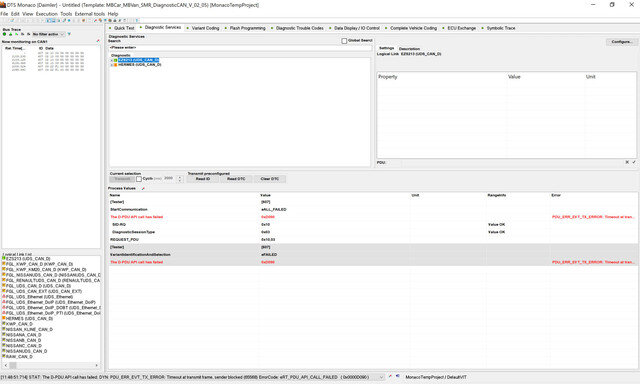Image resolution: width=640 pixels, height=384 pixels.
Task: Select the VariantIdentificationAndSelection row
Action: (x=373, y=255)
